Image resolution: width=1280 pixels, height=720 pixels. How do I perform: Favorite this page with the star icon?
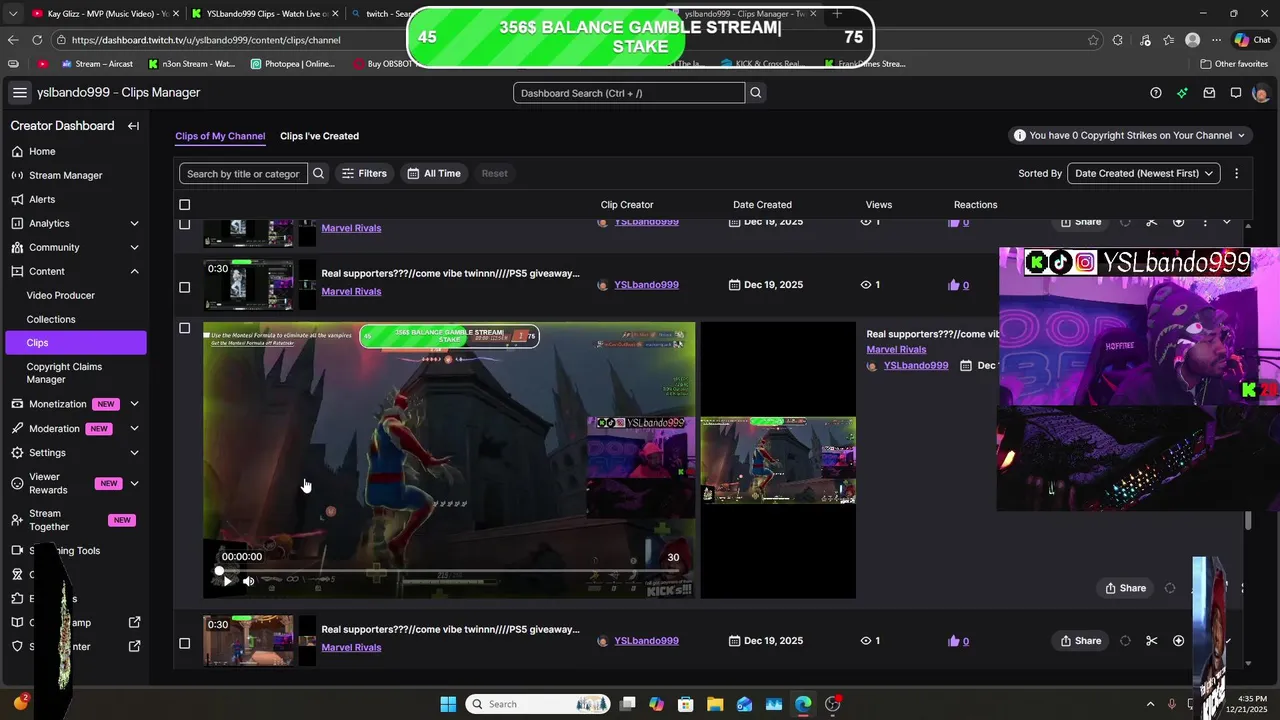point(1095,40)
